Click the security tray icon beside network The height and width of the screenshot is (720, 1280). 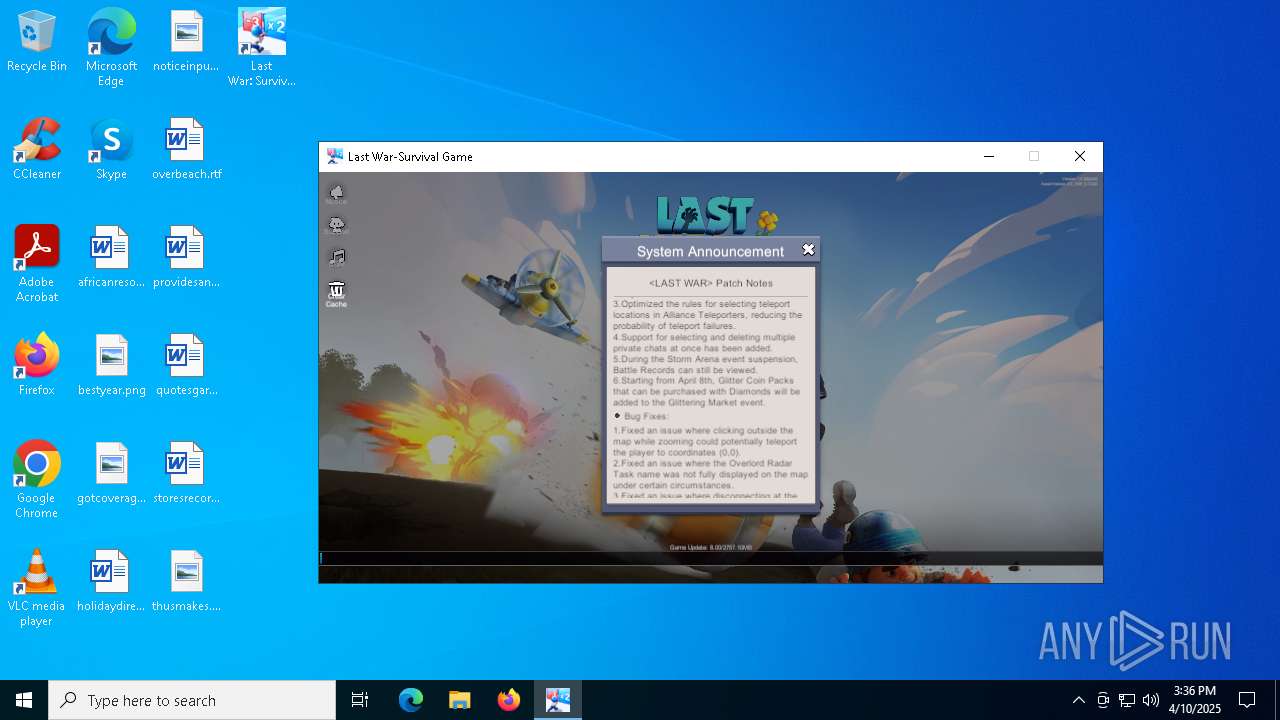(x=1103, y=700)
